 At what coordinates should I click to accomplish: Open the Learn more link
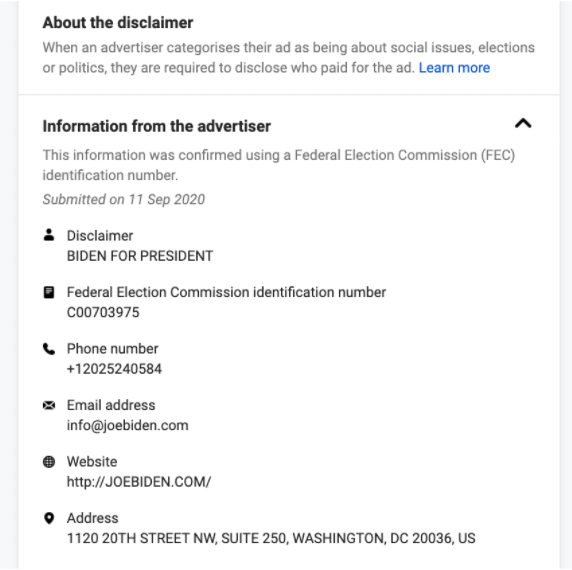point(454,68)
